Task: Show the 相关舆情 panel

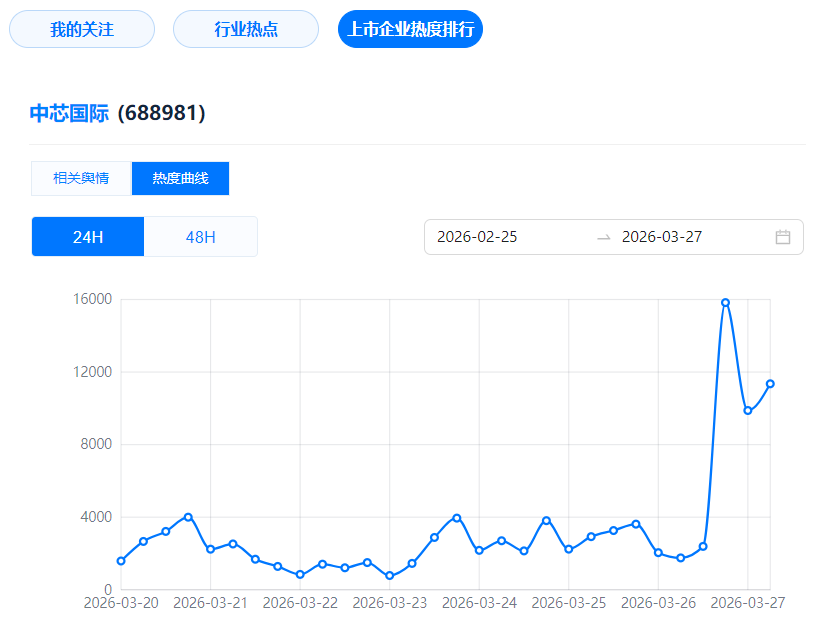Action: point(81,178)
